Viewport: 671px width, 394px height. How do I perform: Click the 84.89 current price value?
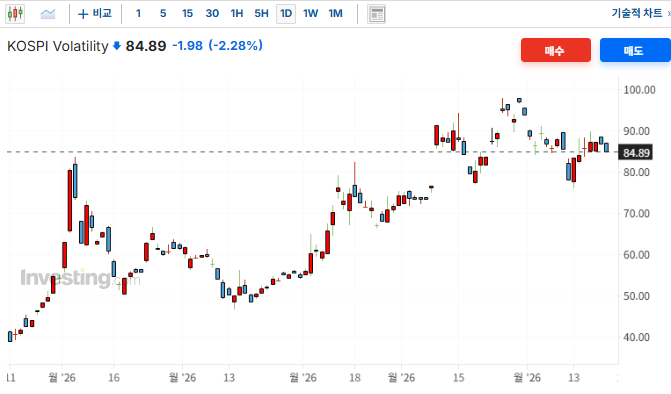click(145, 46)
